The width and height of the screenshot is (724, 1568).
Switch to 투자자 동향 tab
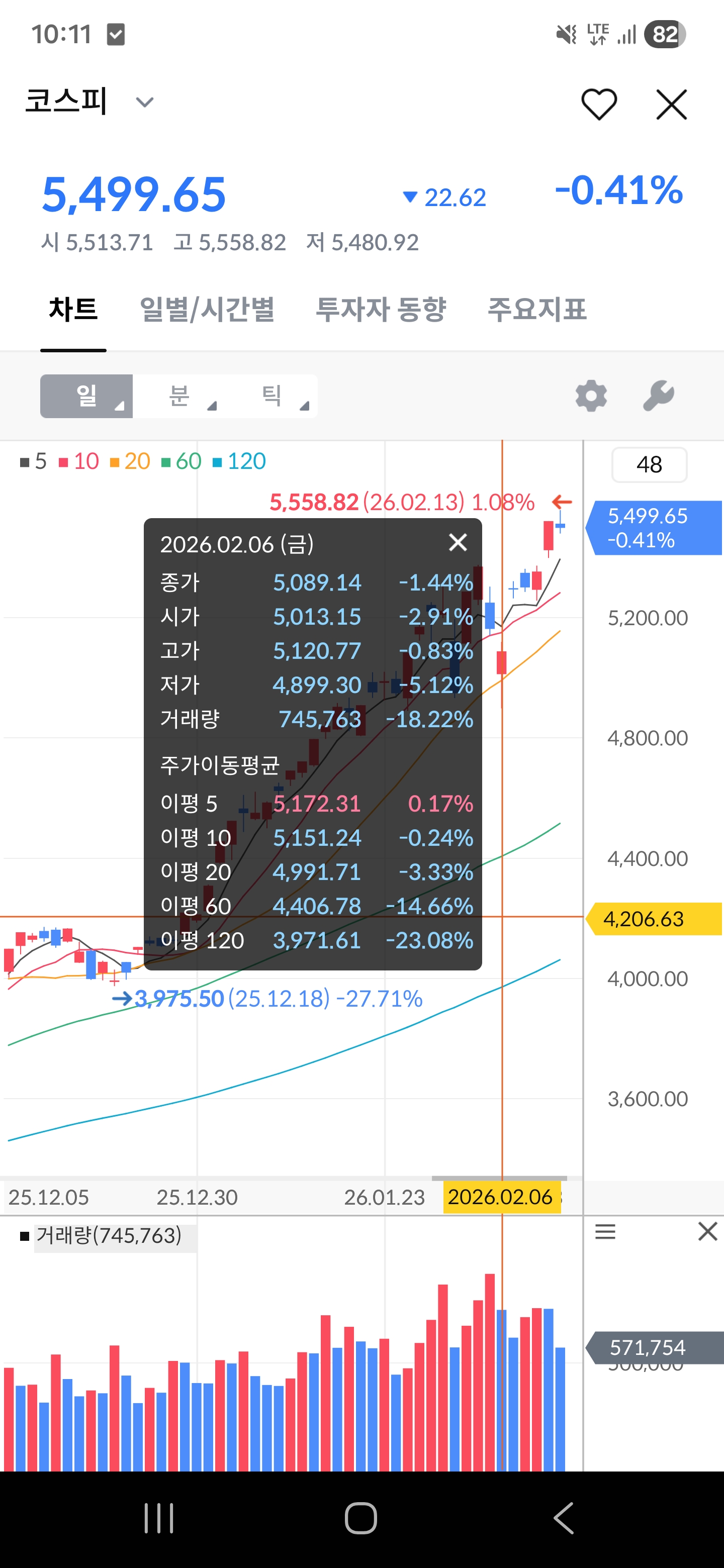coord(381,310)
